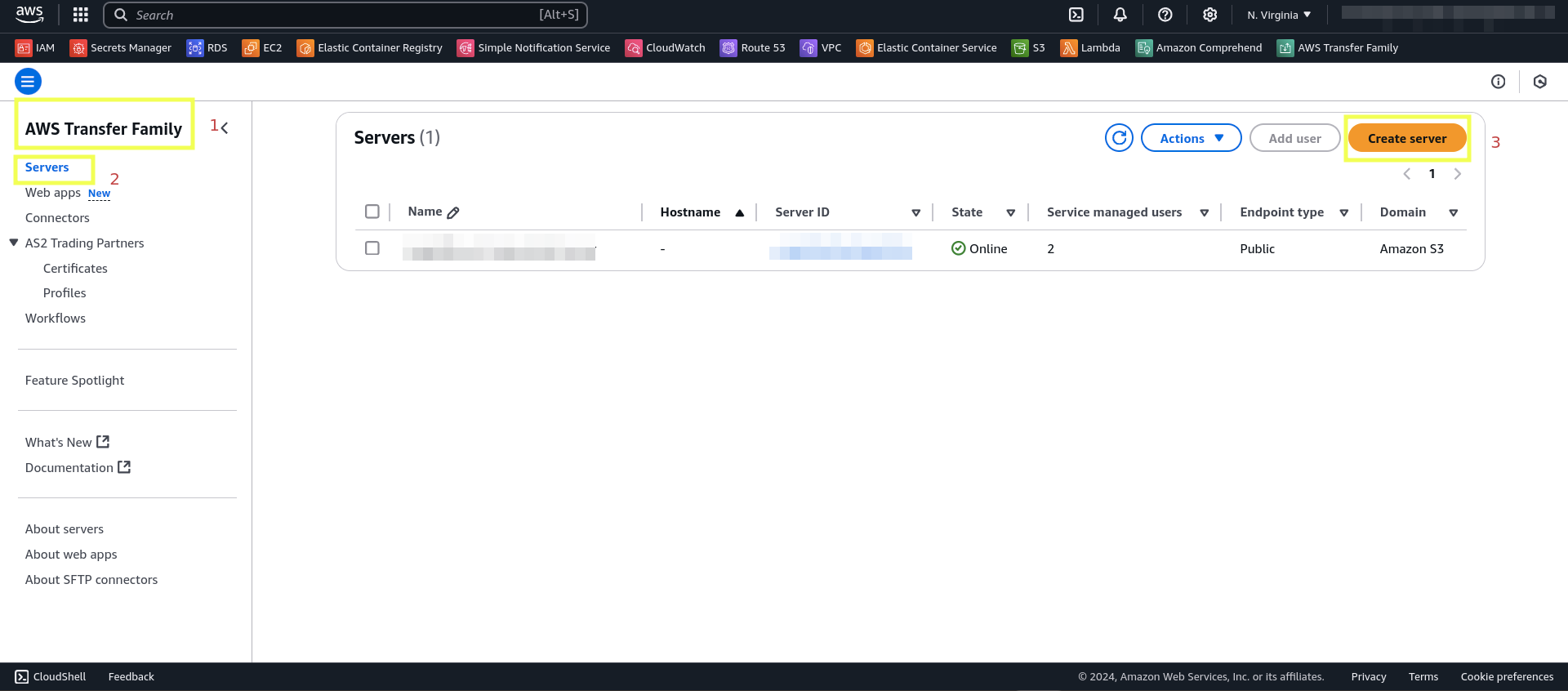
Task: Click the Create server button
Action: 1407,138
